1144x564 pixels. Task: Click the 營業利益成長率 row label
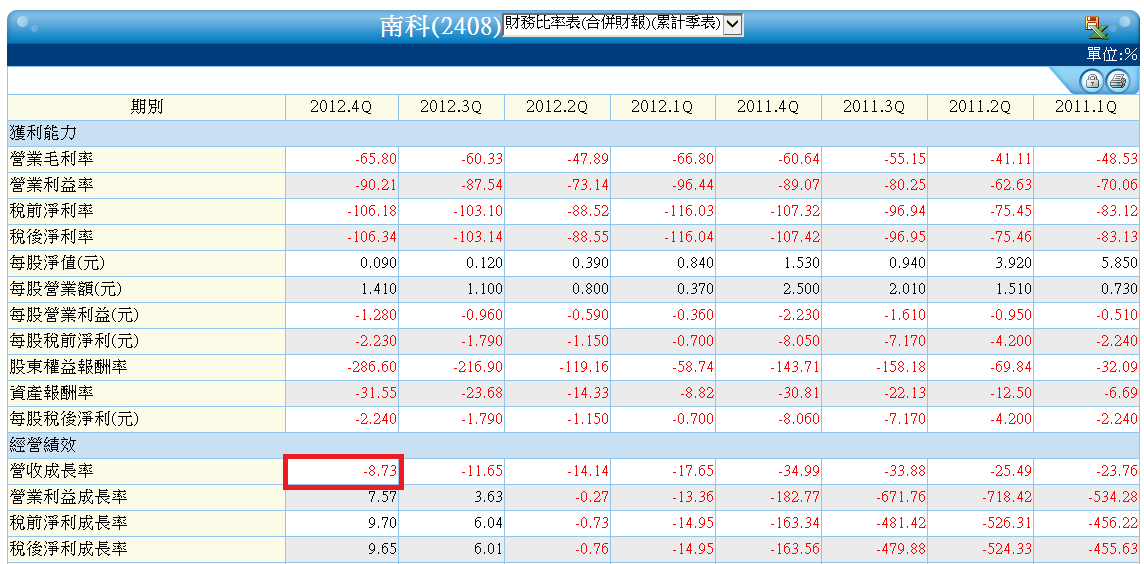[69, 498]
